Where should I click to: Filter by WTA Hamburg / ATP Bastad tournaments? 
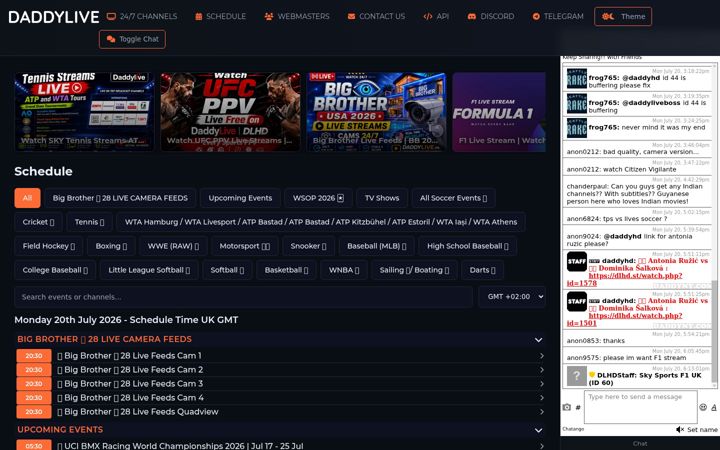(321, 222)
